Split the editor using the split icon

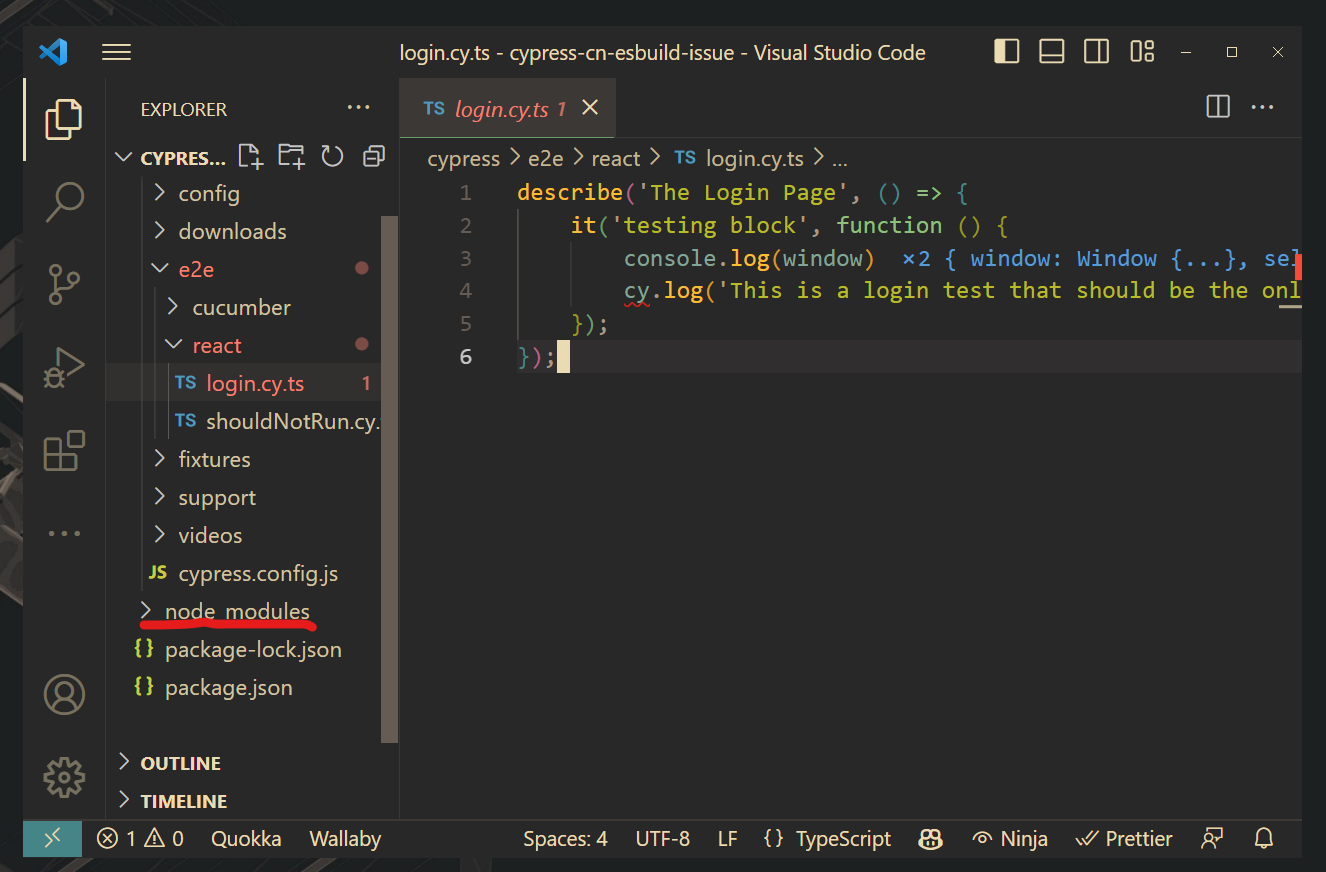pyautogui.click(x=1217, y=106)
